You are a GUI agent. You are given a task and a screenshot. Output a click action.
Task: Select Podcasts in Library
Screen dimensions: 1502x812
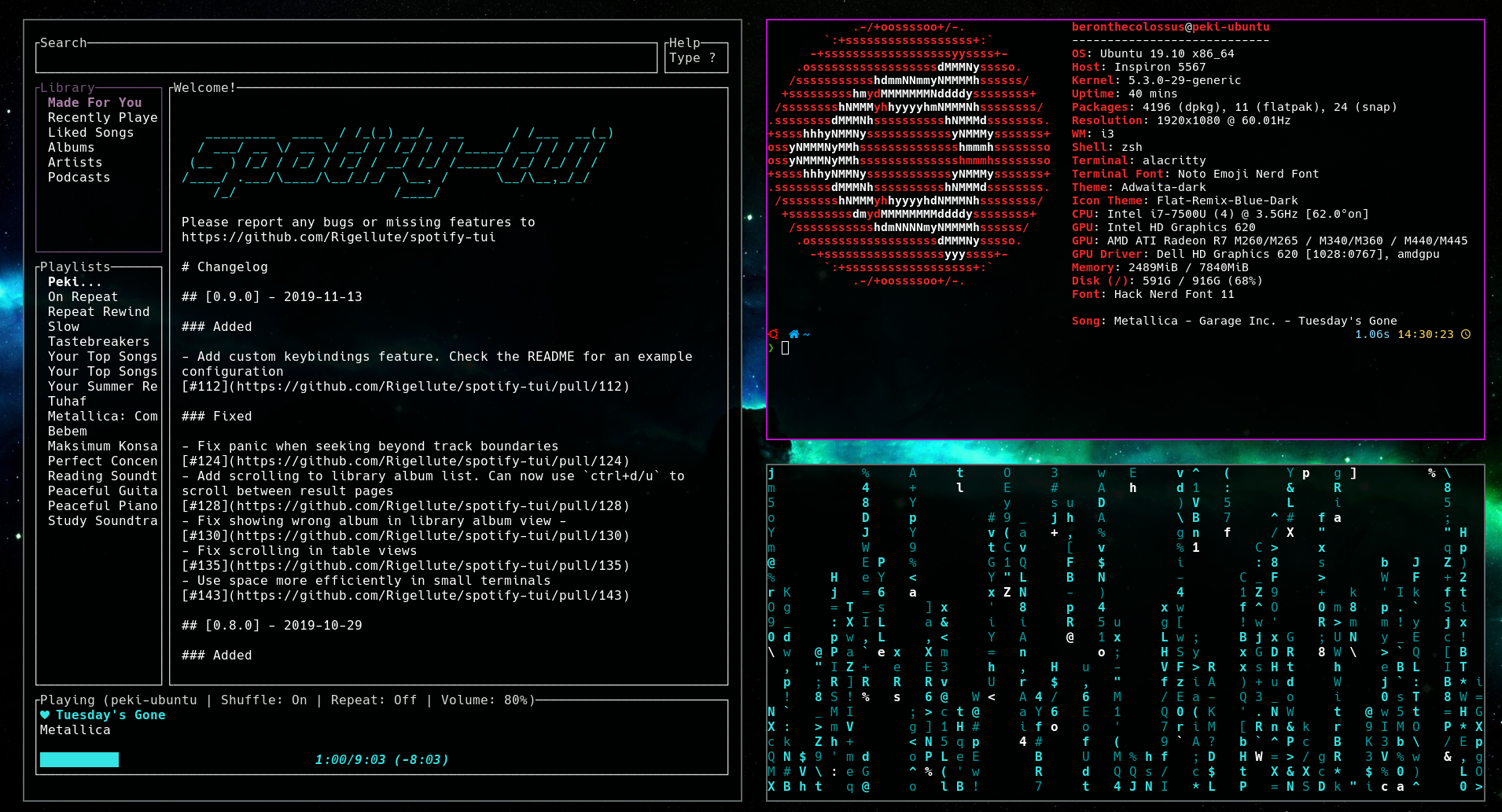79,178
